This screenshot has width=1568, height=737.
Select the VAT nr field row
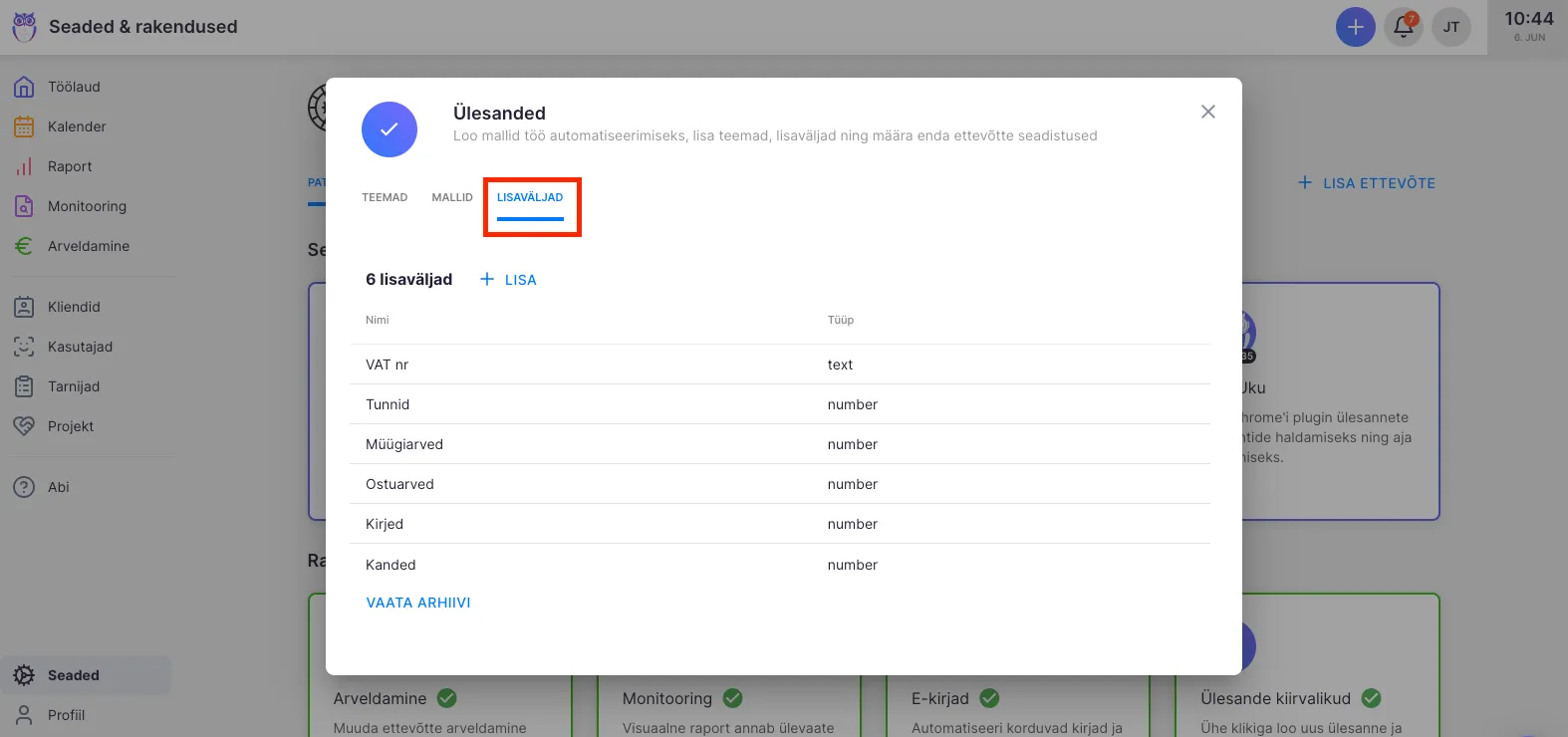click(779, 365)
